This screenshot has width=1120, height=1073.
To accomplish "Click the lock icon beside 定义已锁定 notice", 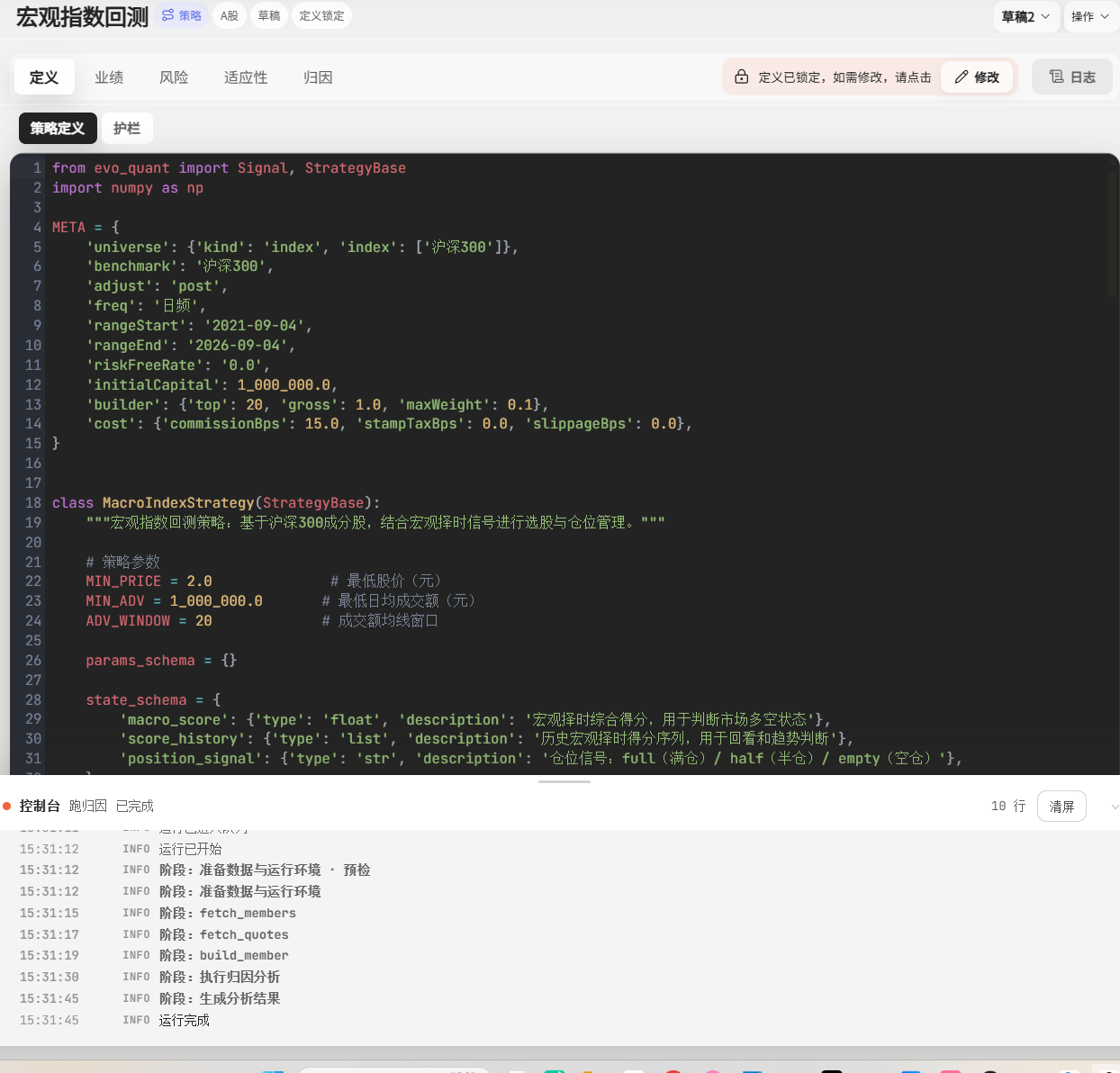I will 741,77.
